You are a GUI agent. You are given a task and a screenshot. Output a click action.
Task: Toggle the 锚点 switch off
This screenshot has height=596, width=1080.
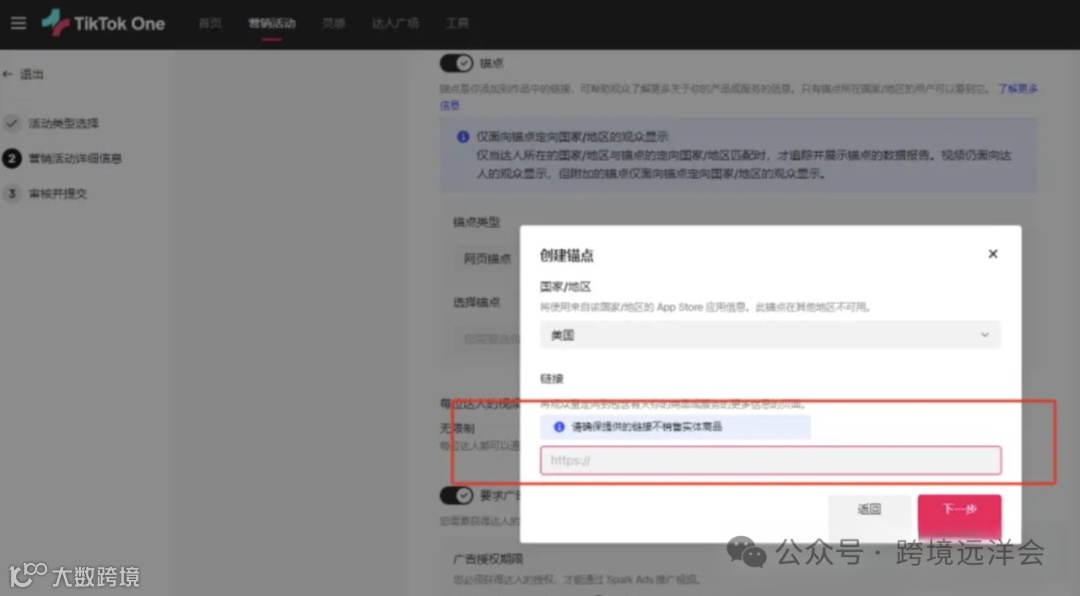(456, 63)
